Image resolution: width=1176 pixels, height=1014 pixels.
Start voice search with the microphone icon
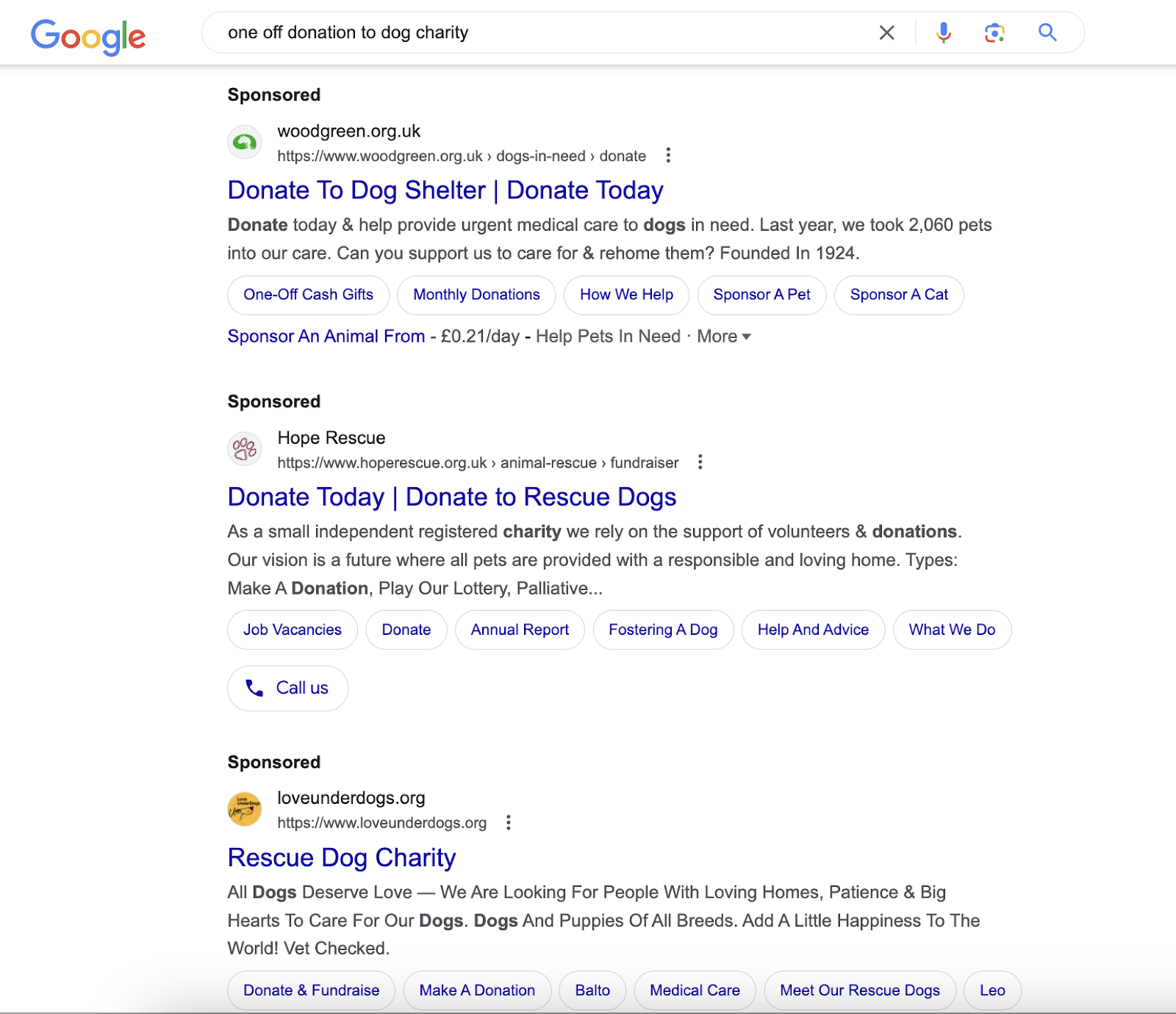[x=944, y=32]
